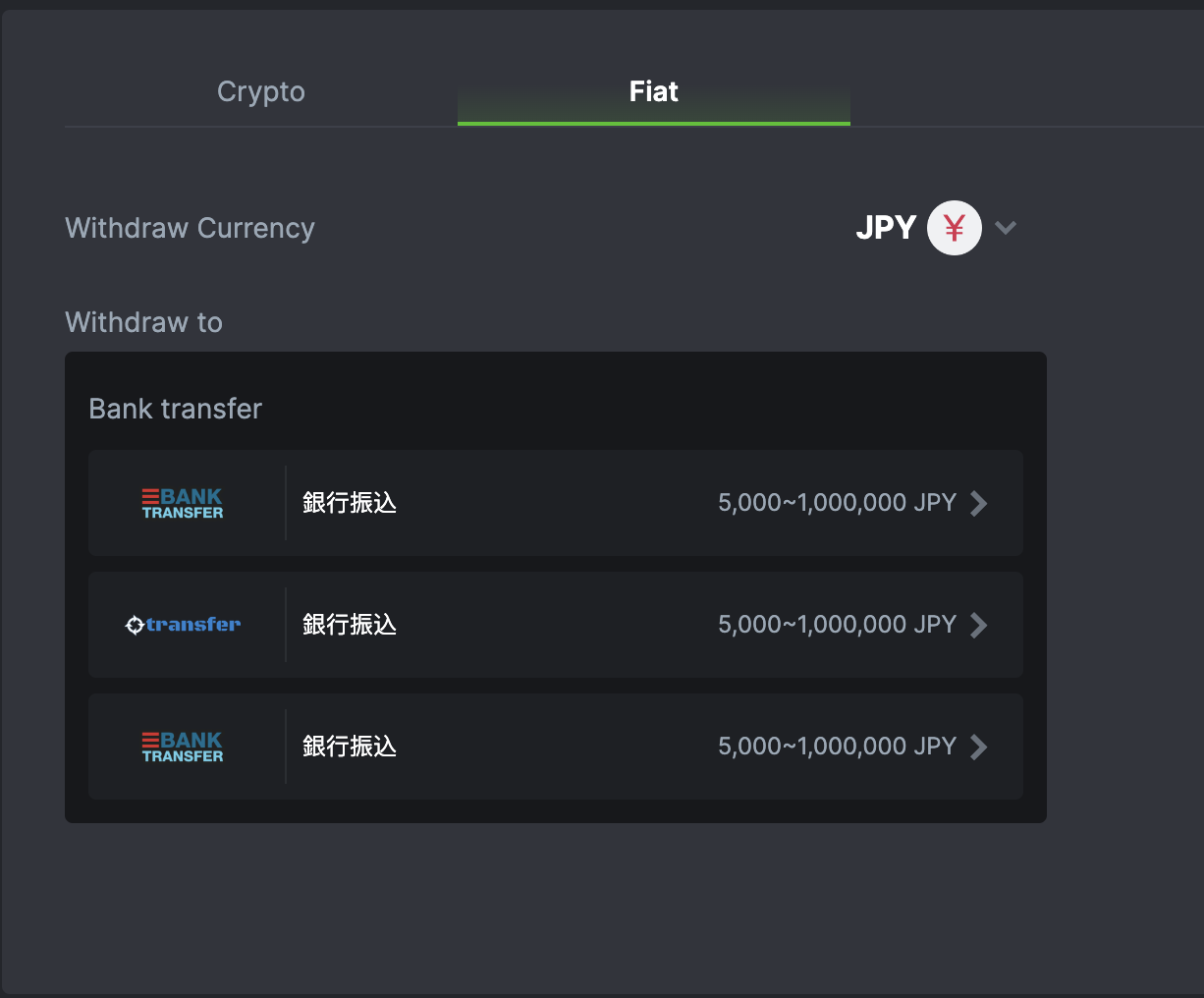Click the last row's 5,000~1,000,000 JPY limit

tap(837, 747)
